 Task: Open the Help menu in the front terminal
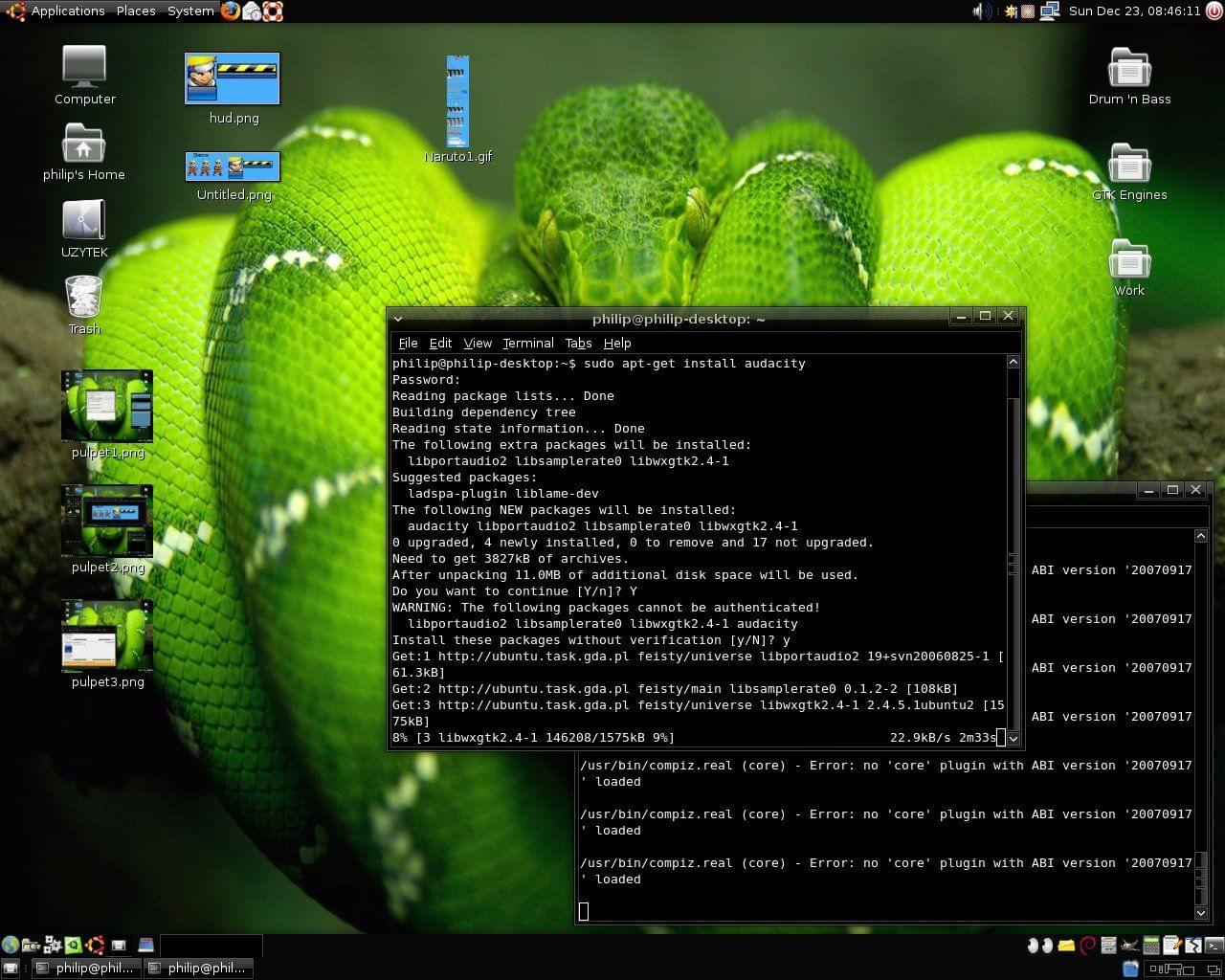click(x=617, y=343)
